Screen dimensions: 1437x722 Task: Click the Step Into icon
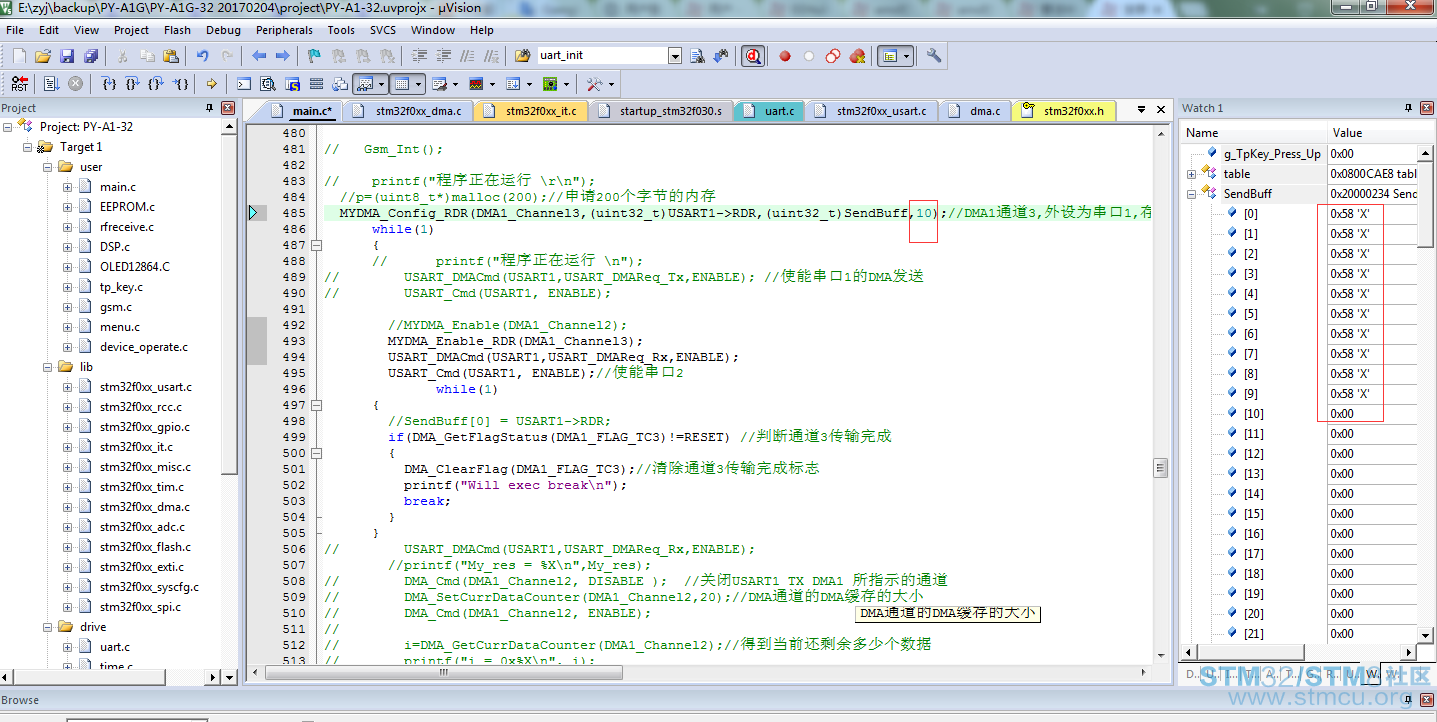[x=109, y=84]
